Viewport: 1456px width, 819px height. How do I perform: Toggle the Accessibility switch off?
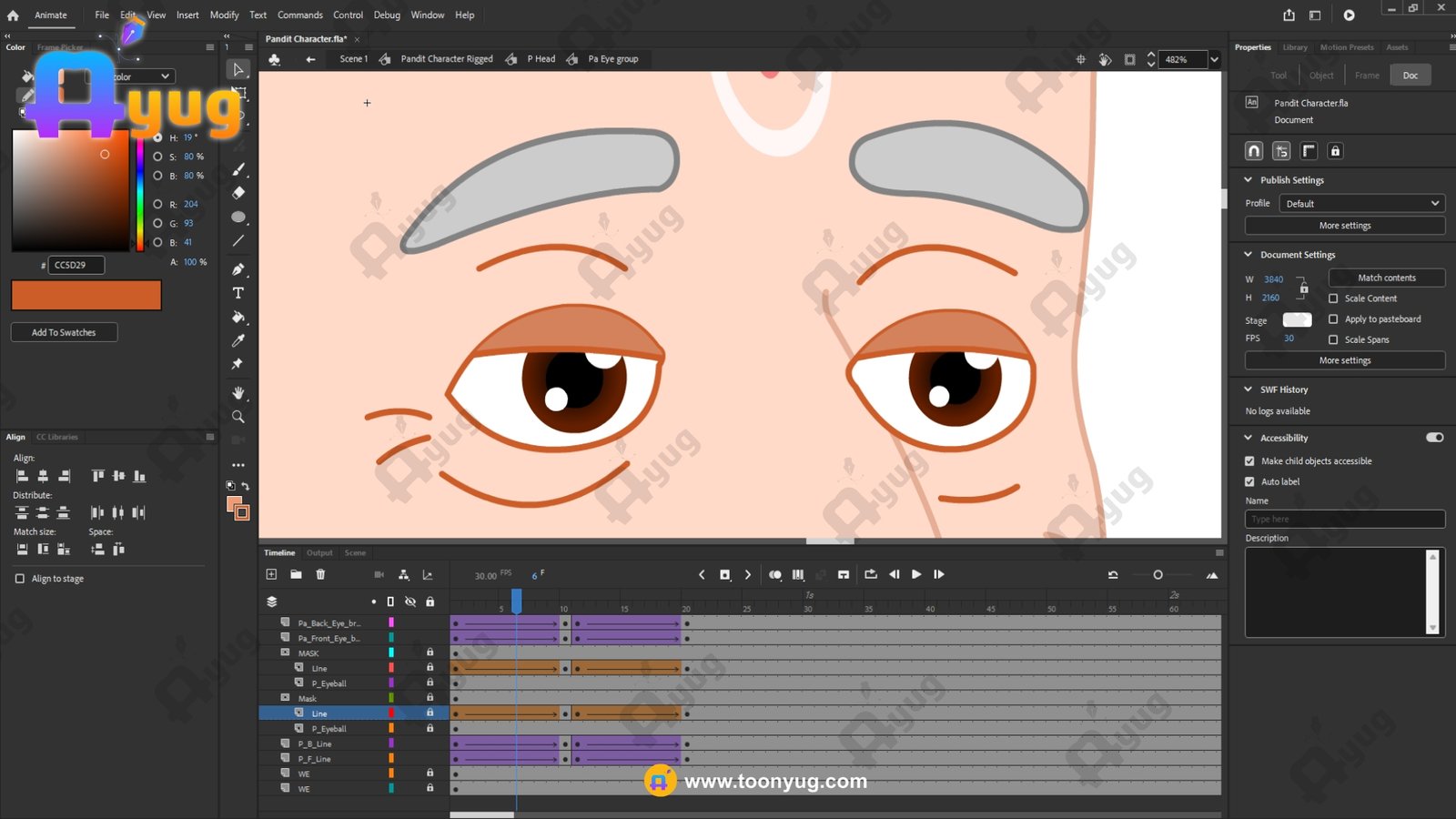click(x=1434, y=438)
